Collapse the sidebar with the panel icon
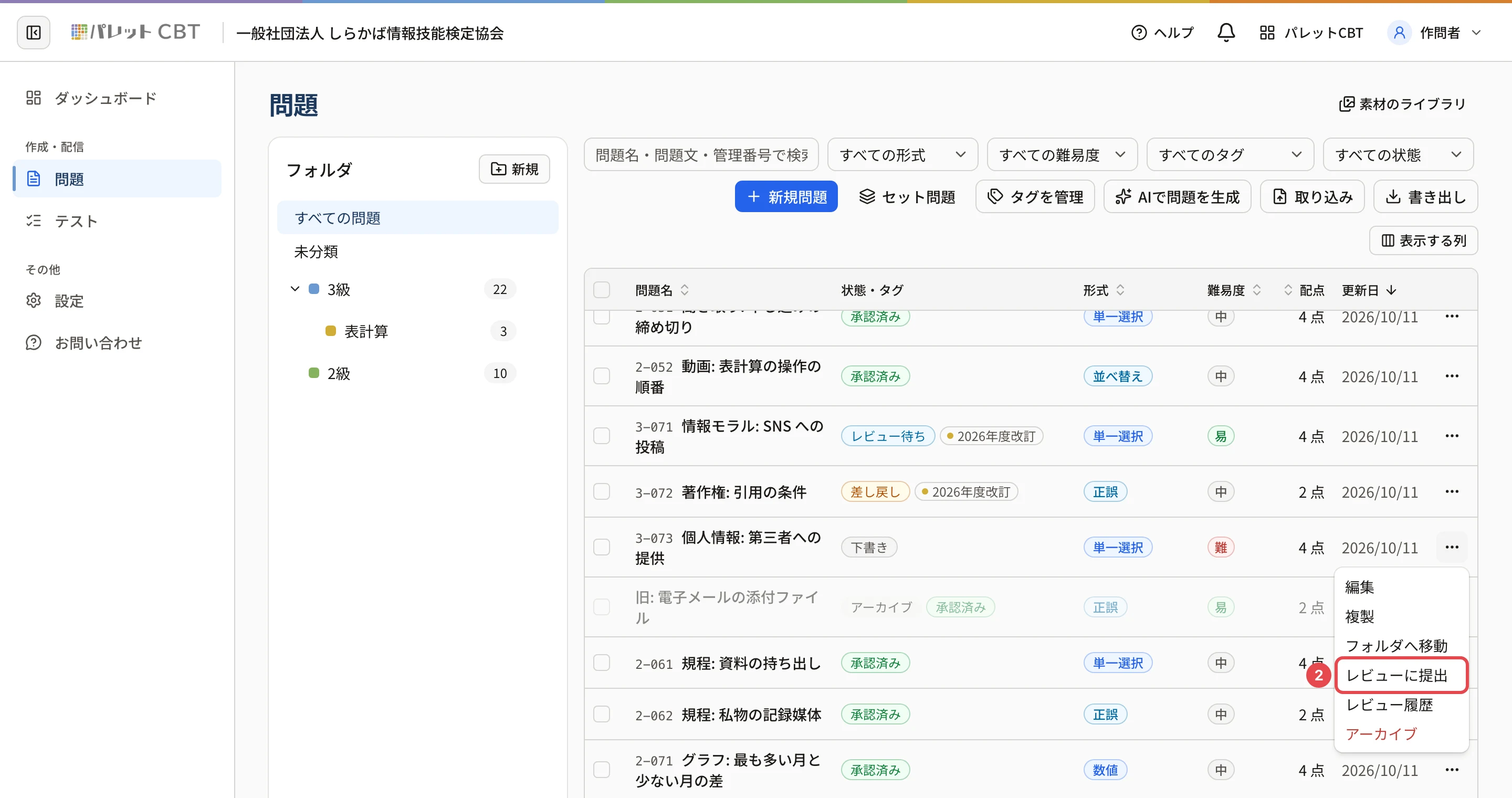The image size is (1512, 798). coord(34,32)
